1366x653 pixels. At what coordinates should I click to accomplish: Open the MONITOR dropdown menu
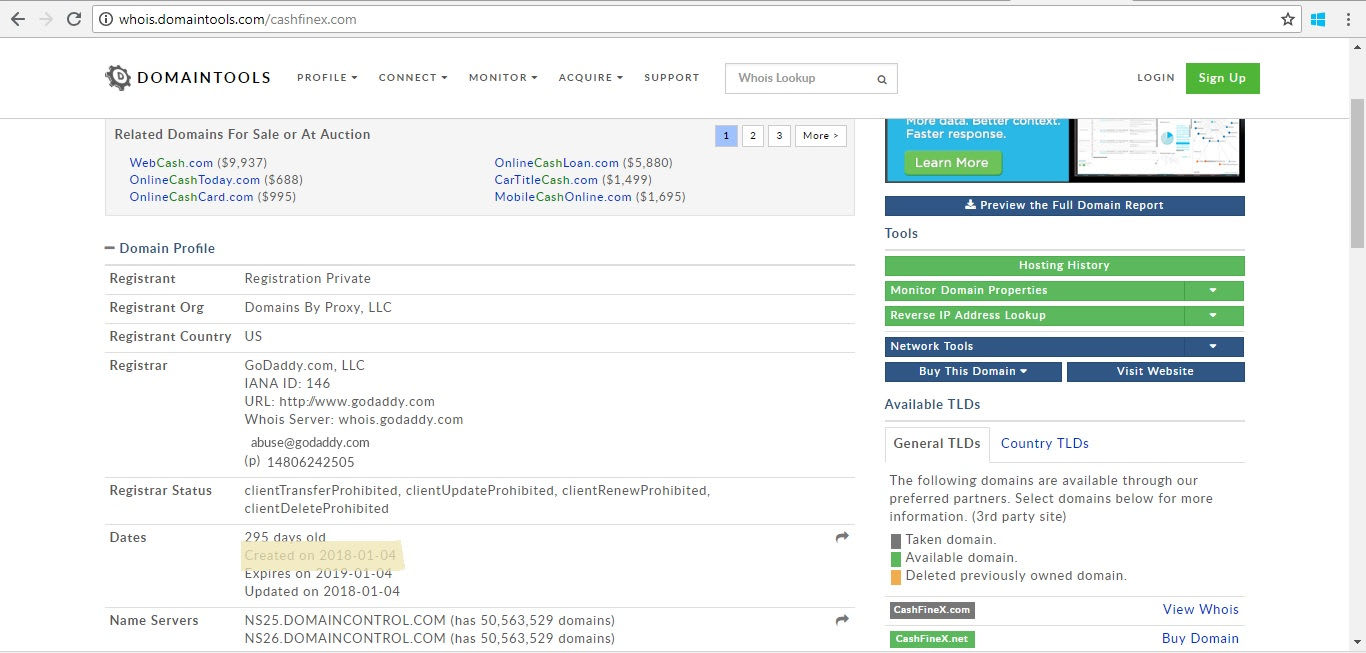503,77
